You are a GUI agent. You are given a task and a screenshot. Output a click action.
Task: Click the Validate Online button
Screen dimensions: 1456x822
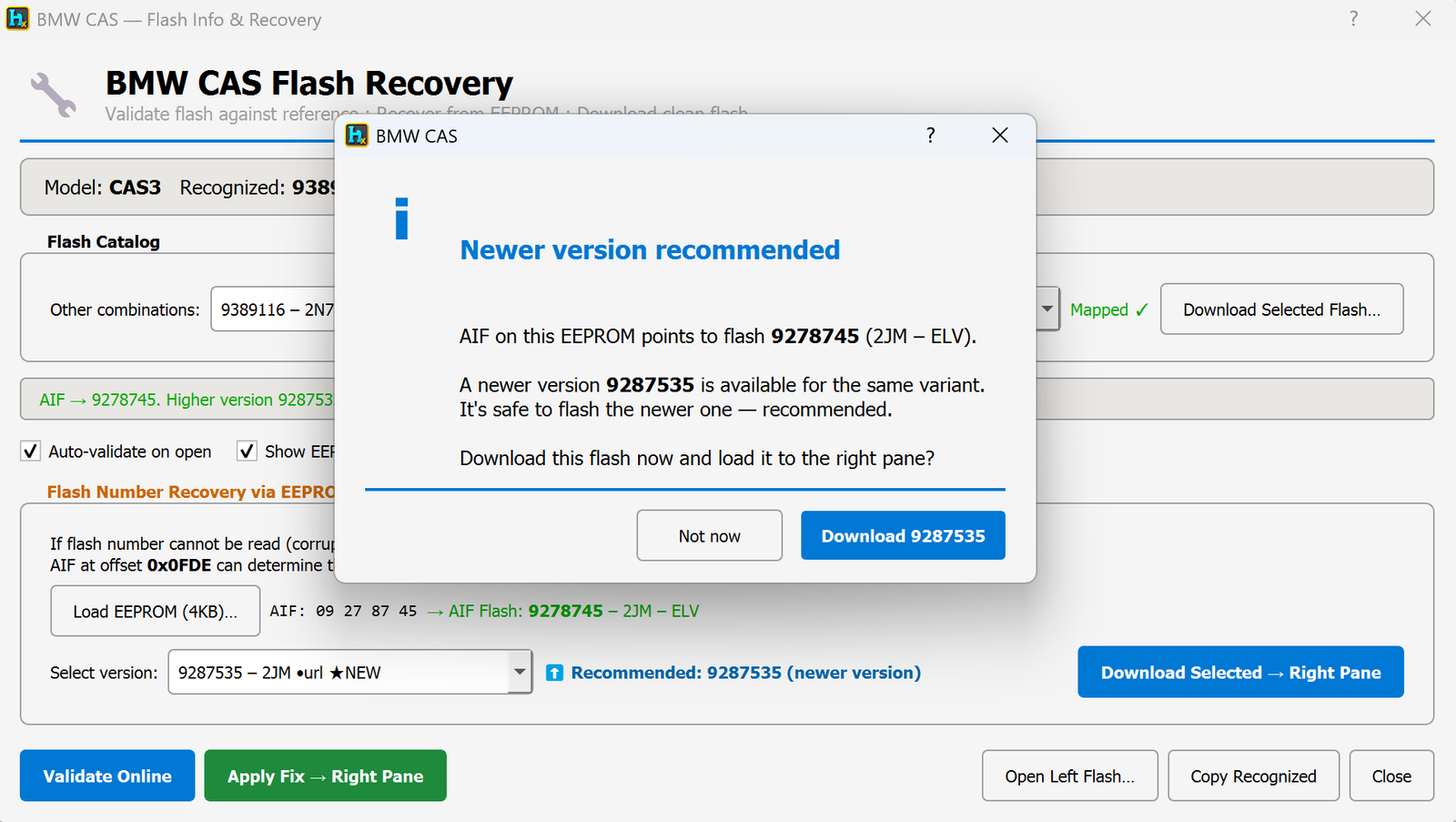tap(107, 776)
